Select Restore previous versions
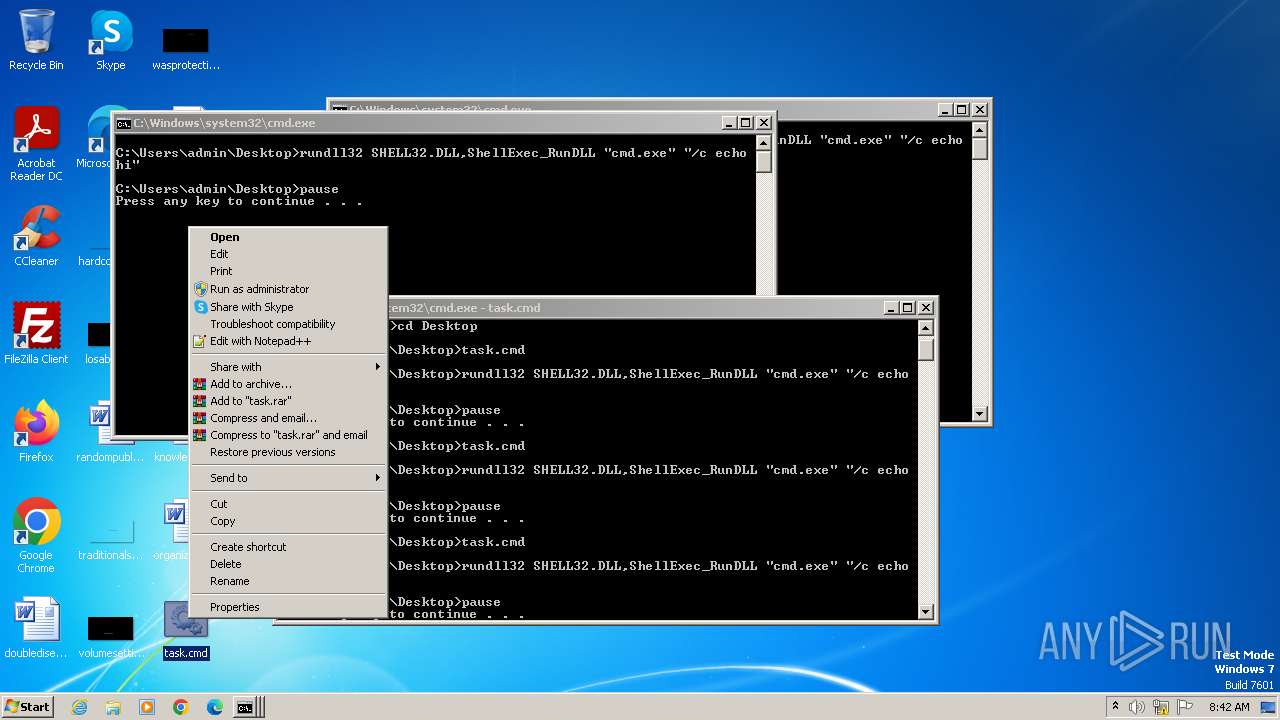This screenshot has width=1280, height=720. click(287, 452)
